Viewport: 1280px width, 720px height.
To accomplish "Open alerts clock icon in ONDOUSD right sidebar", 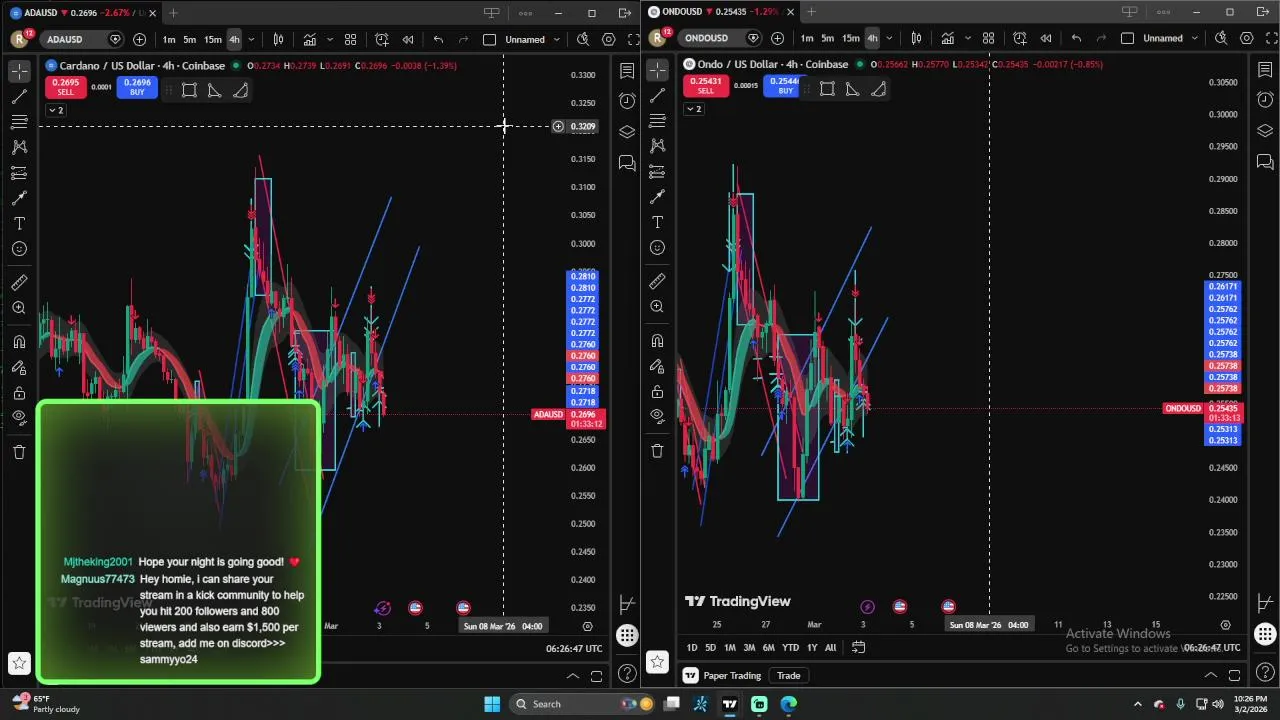I will point(1265,100).
